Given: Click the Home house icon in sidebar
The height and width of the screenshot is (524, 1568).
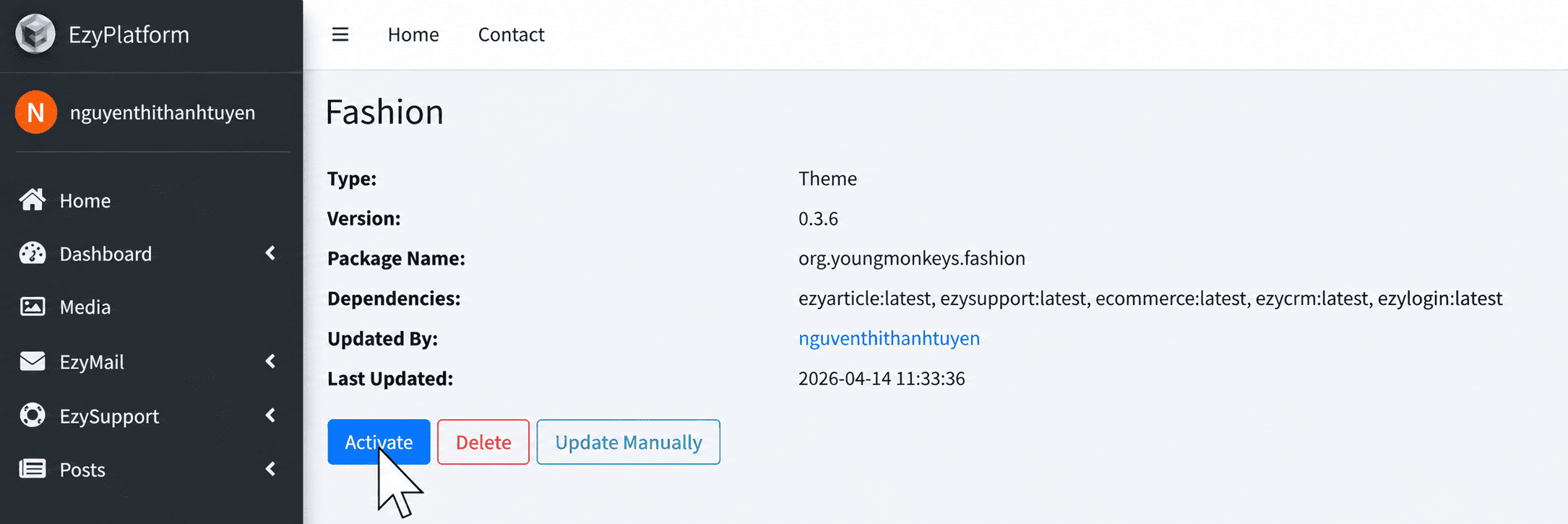Looking at the screenshot, I should [33, 199].
